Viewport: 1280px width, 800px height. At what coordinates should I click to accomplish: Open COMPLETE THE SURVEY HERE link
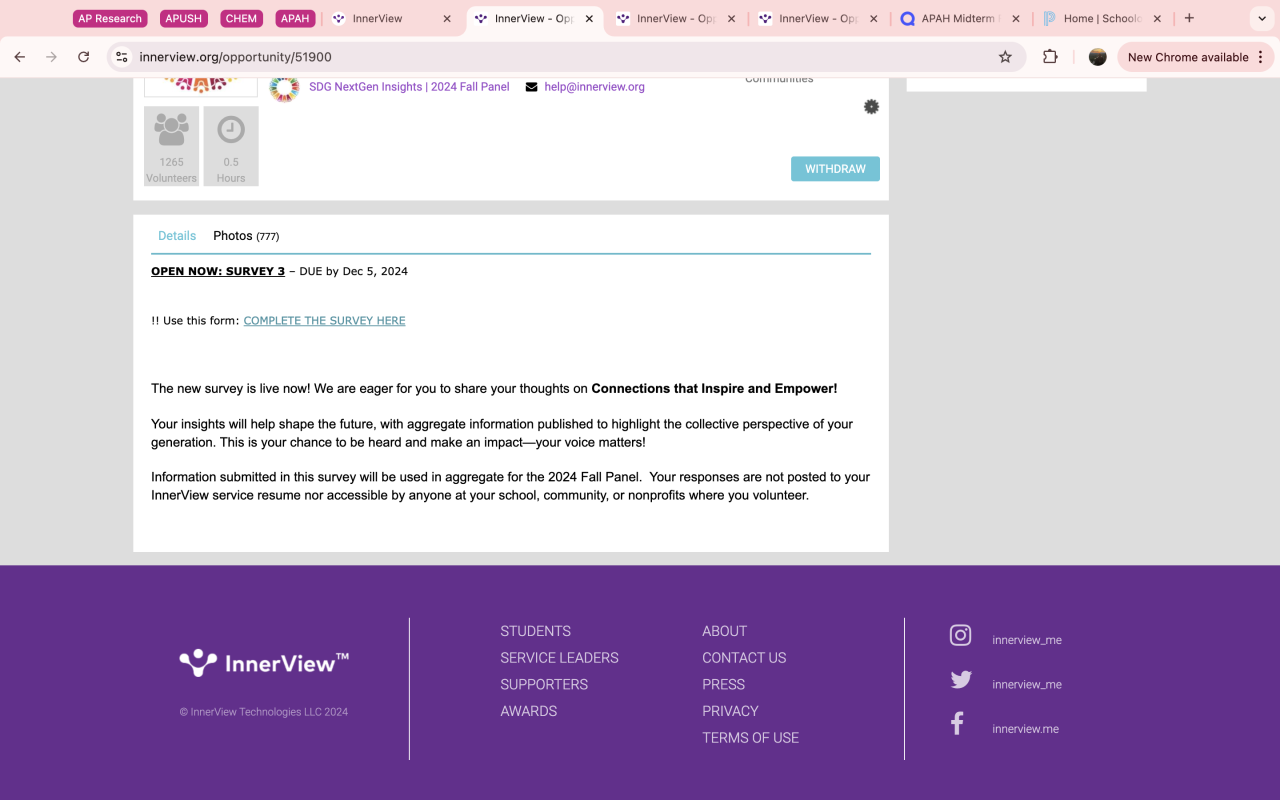pyautogui.click(x=324, y=321)
